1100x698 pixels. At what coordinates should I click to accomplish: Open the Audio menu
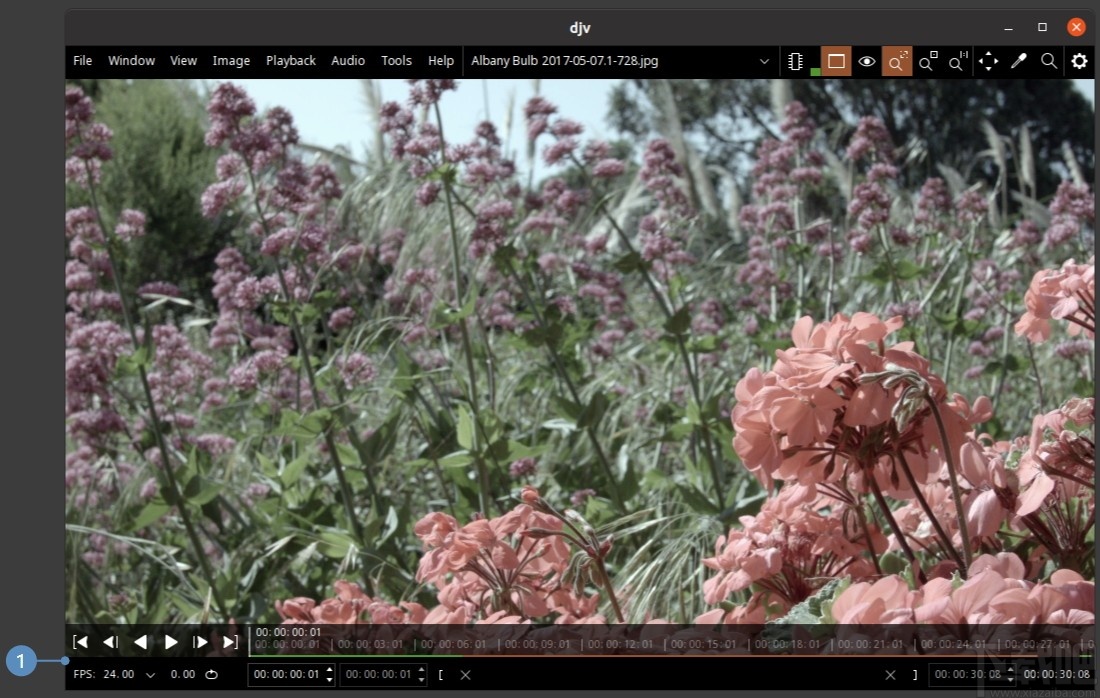point(348,61)
